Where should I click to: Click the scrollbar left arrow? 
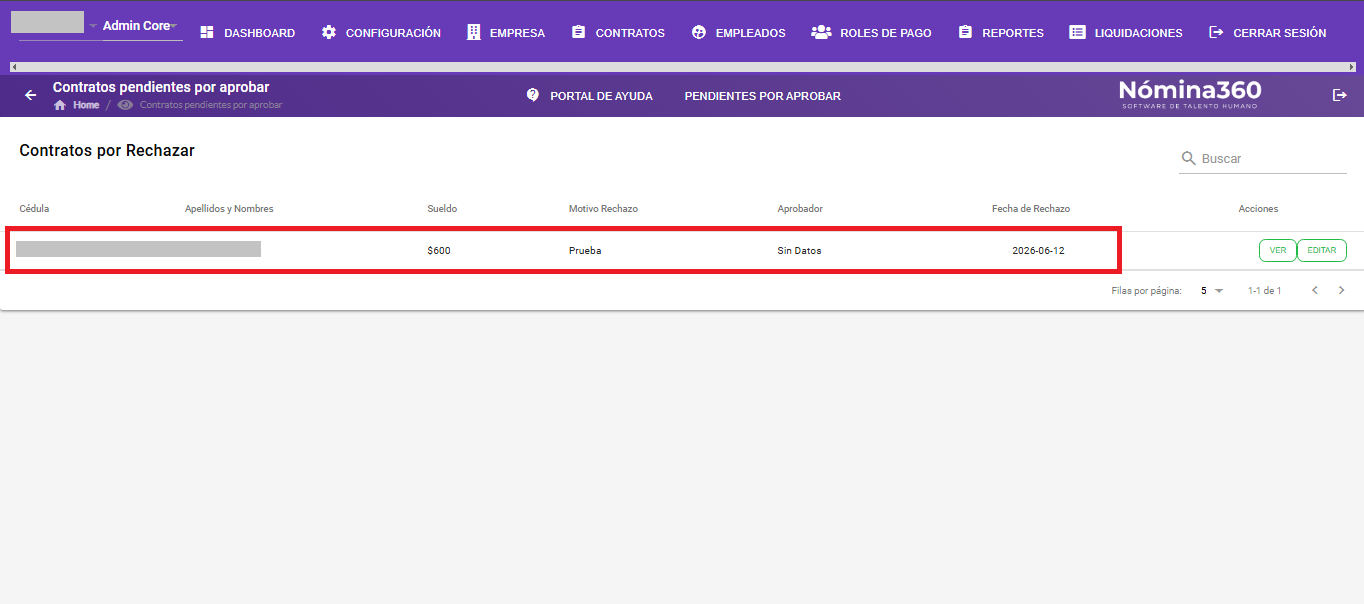13,67
